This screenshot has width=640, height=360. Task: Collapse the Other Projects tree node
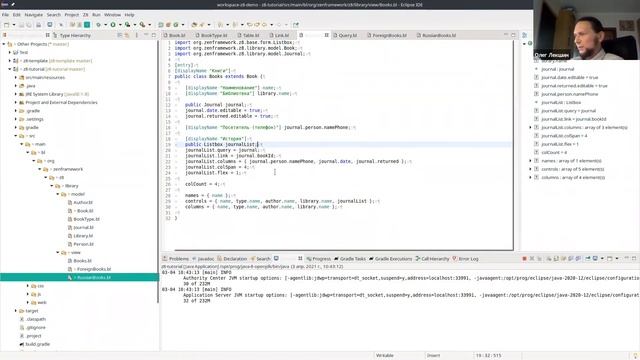tap(4, 44)
